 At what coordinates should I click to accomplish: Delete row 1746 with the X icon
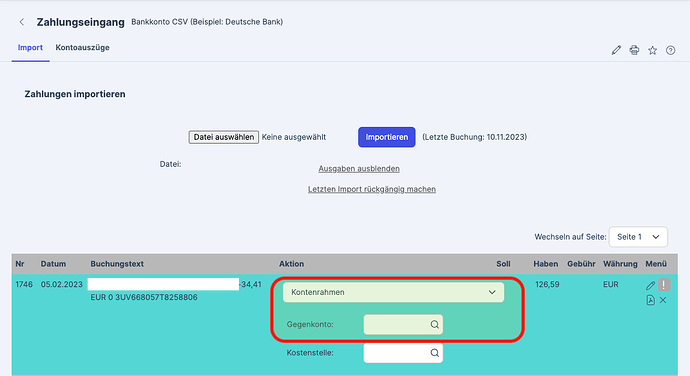663,300
